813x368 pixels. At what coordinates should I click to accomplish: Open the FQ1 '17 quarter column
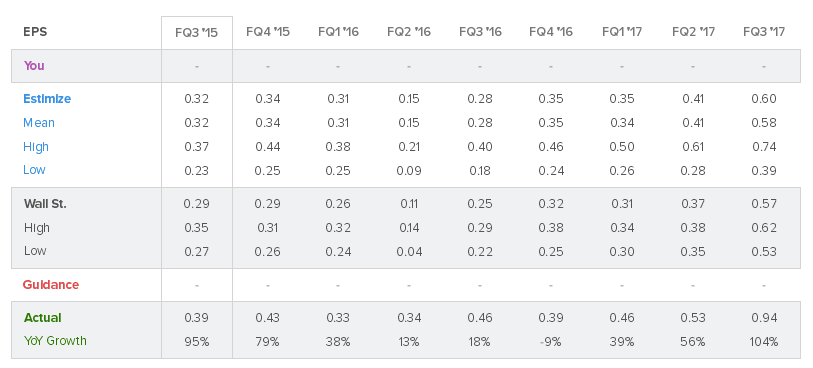click(622, 32)
